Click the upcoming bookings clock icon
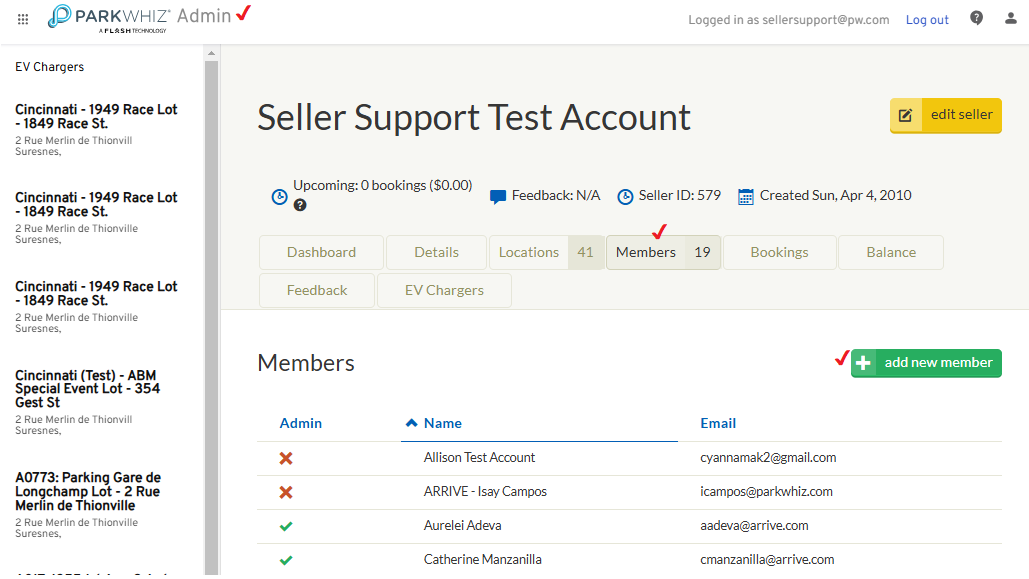The image size is (1029, 579). [280, 196]
